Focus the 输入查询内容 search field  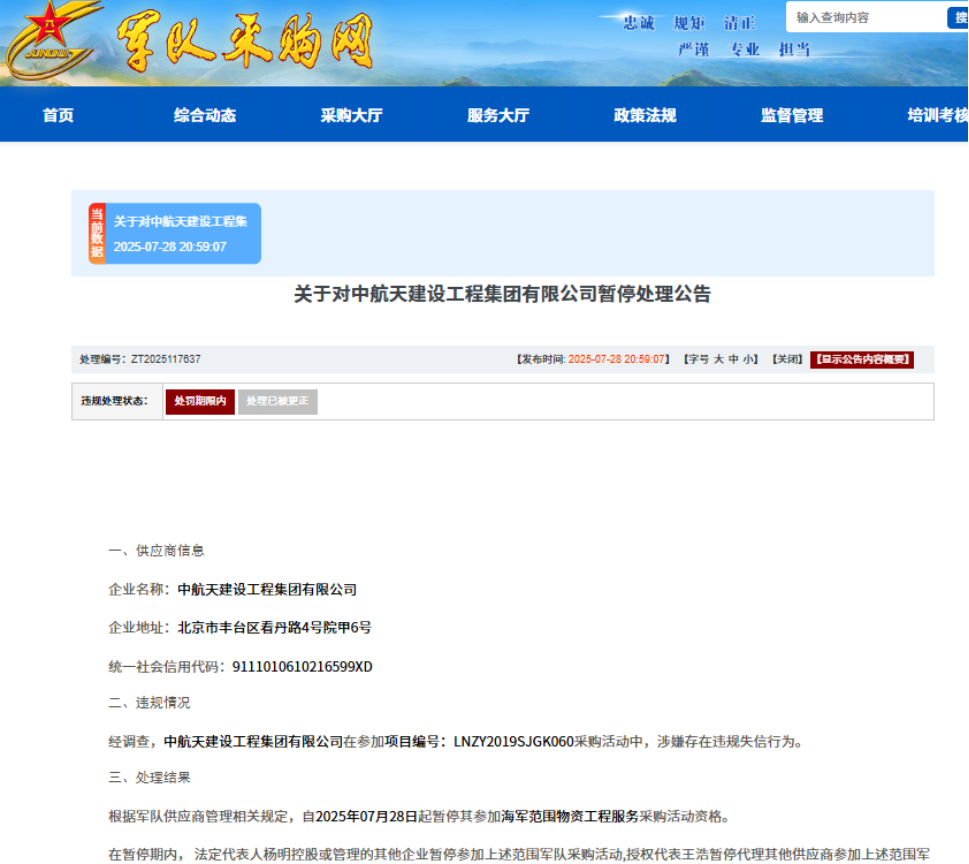[x=866, y=17]
